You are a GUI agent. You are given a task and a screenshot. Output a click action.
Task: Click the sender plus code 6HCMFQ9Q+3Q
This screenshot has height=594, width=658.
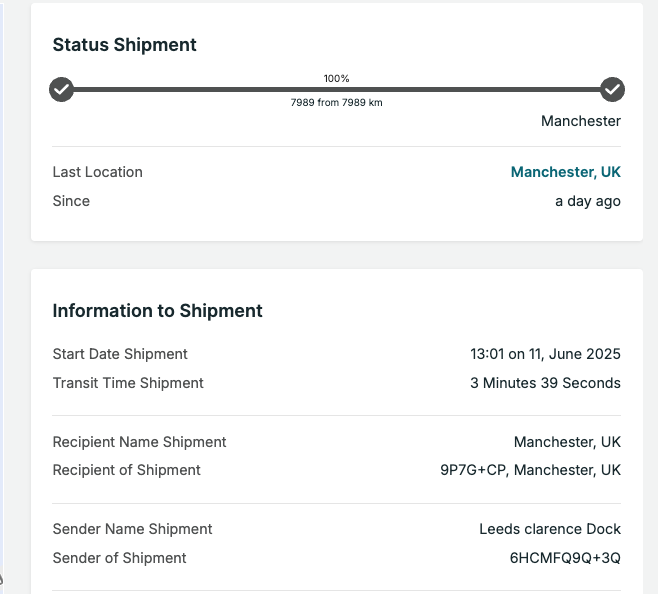click(565, 558)
